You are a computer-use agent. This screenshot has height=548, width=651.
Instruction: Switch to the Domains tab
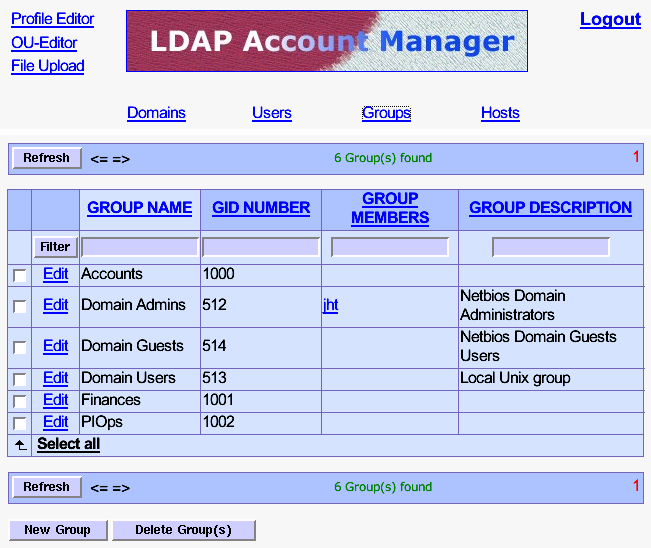click(156, 113)
